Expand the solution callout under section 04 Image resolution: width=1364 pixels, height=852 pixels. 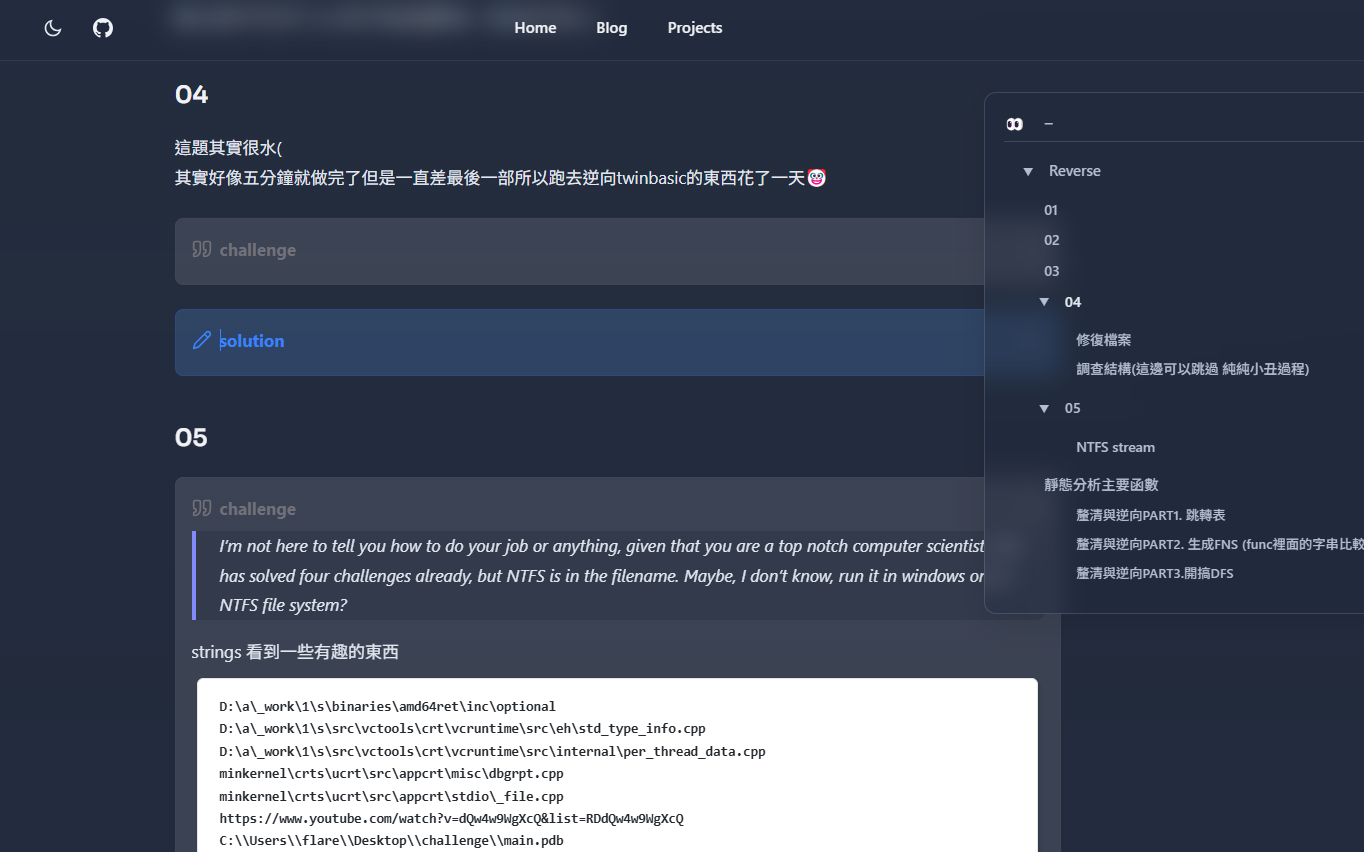[252, 341]
